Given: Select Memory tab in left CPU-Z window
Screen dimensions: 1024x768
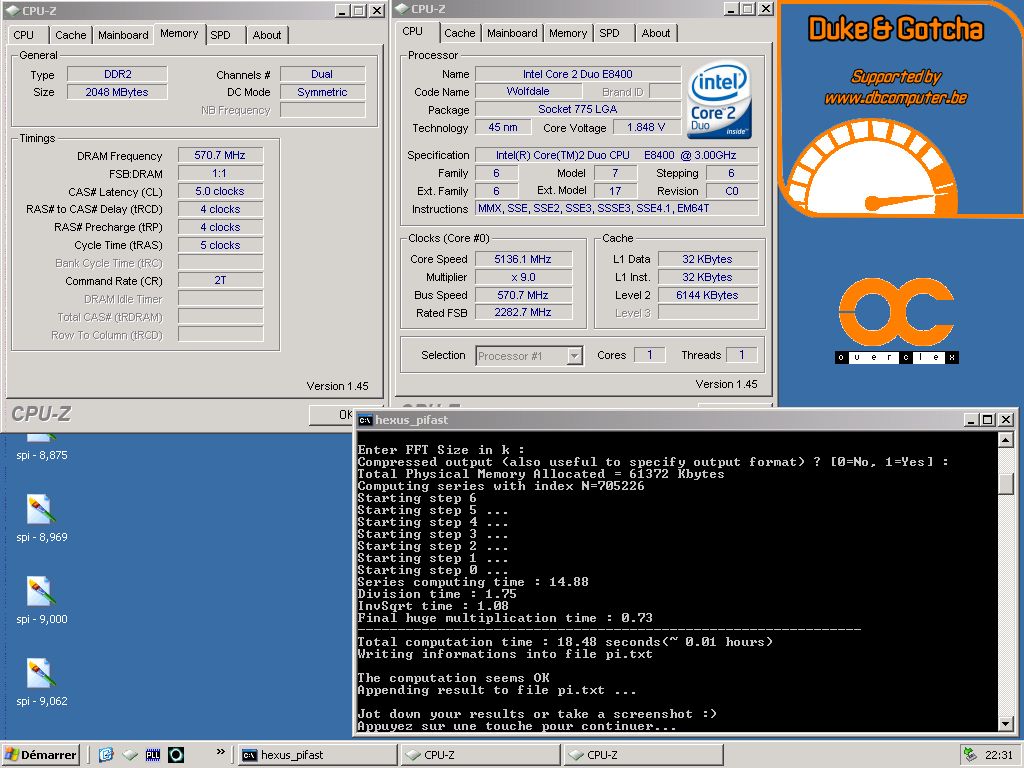Looking at the screenshot, I should pos(179,33).
